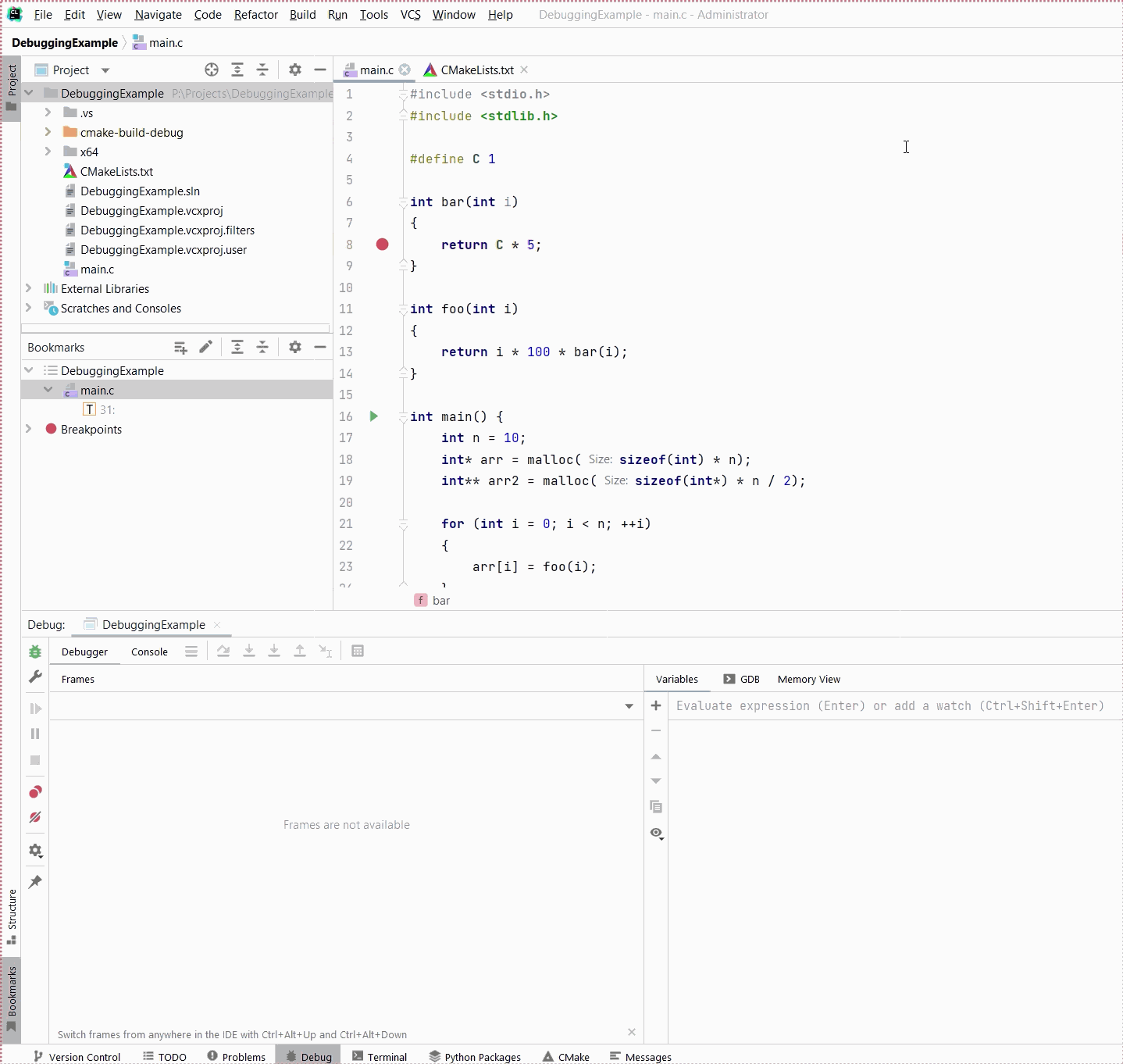
Task: Open the Refactor menu
Action: pyautogui.click(x=255, y=15)
